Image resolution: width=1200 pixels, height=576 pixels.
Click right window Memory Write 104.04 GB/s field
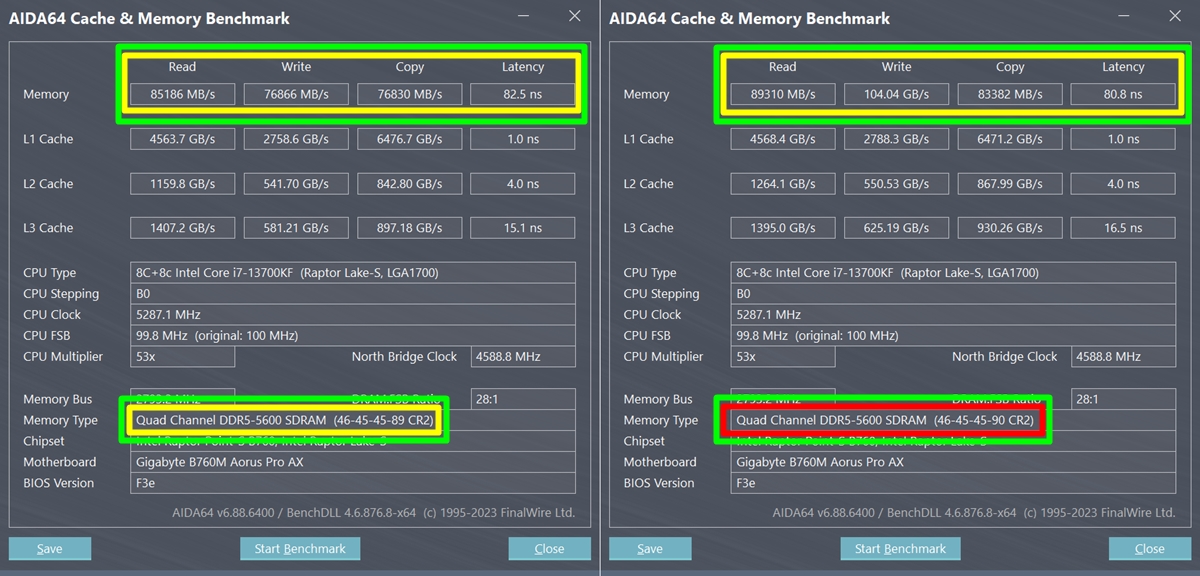coord(896,94)
